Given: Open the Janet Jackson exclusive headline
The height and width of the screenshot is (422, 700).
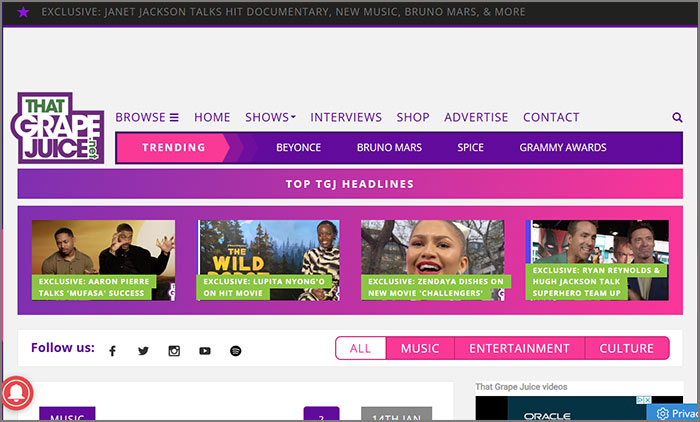Looking at the screenshot, I should tap(283, 12).
